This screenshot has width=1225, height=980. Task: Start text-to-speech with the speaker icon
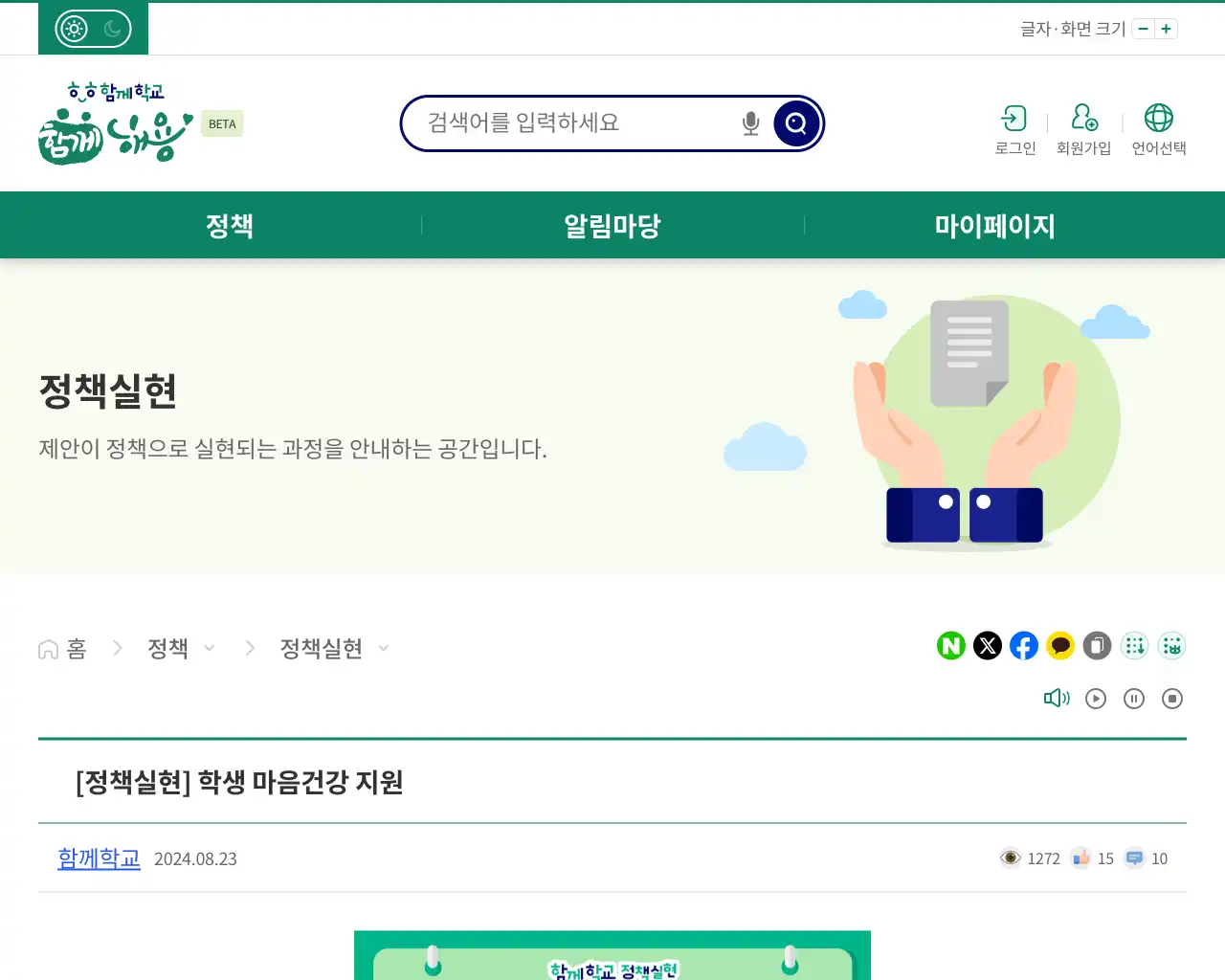1057,698
